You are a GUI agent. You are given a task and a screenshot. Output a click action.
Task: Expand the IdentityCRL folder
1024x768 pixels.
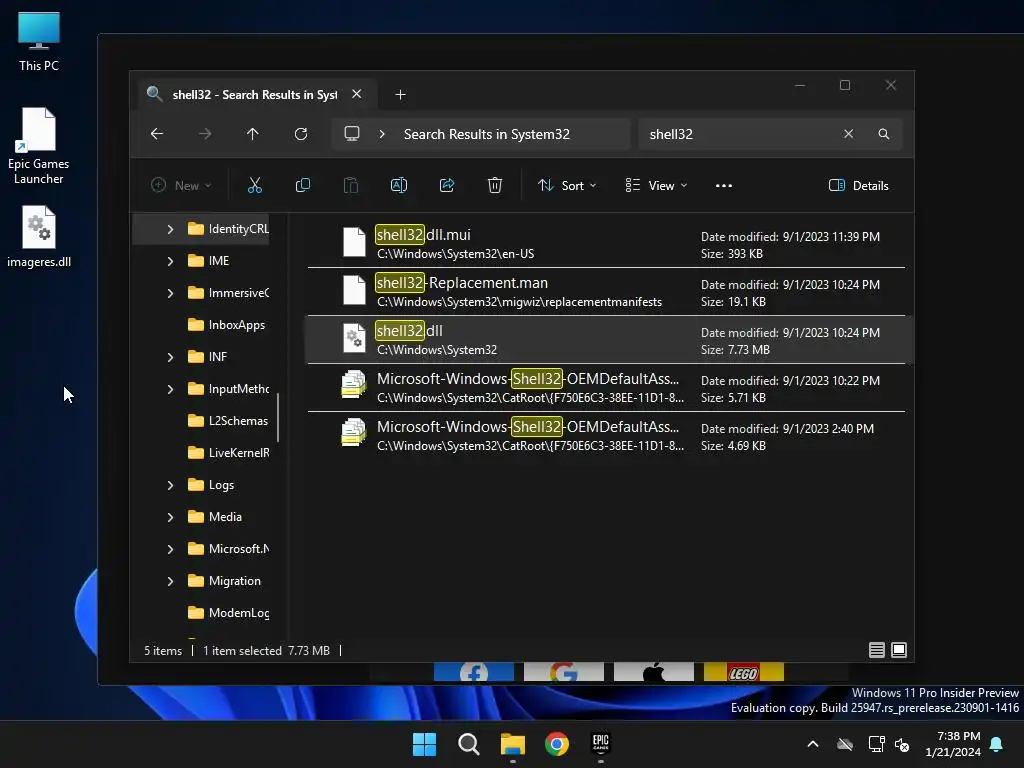170,229
